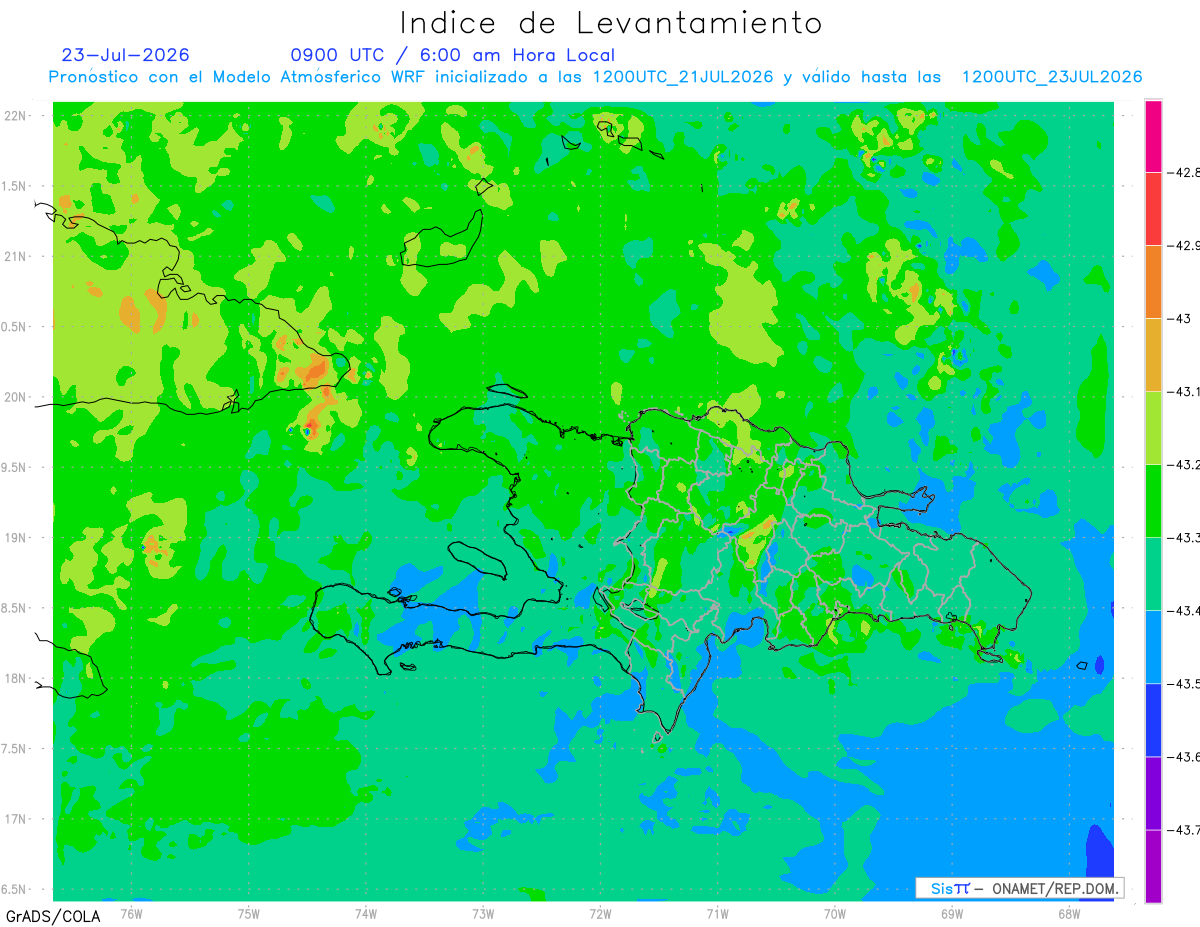Click the '-43.3' legend value

pyautogui.click(x=1186, y=538)
